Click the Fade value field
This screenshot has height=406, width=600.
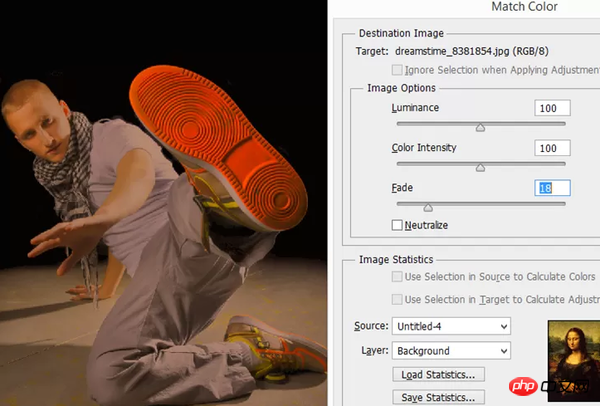(552, 188)
